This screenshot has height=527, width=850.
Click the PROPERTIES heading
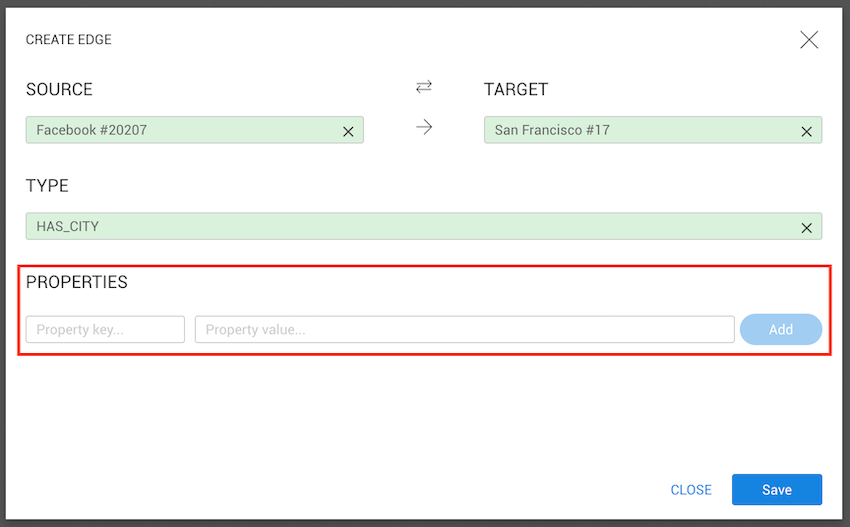pos(77,283)
